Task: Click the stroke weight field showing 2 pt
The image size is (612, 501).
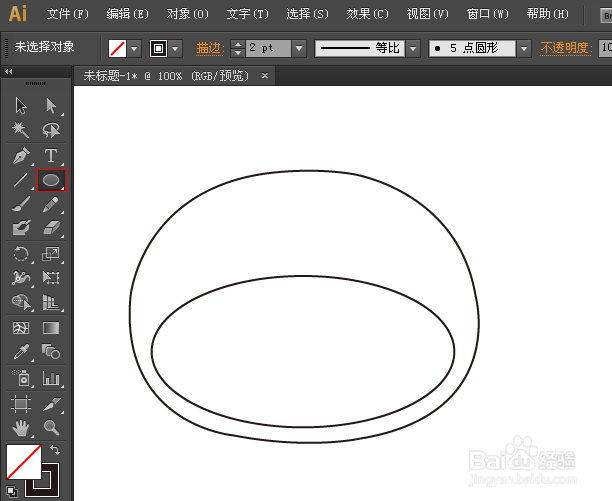Action: (268, 48)
